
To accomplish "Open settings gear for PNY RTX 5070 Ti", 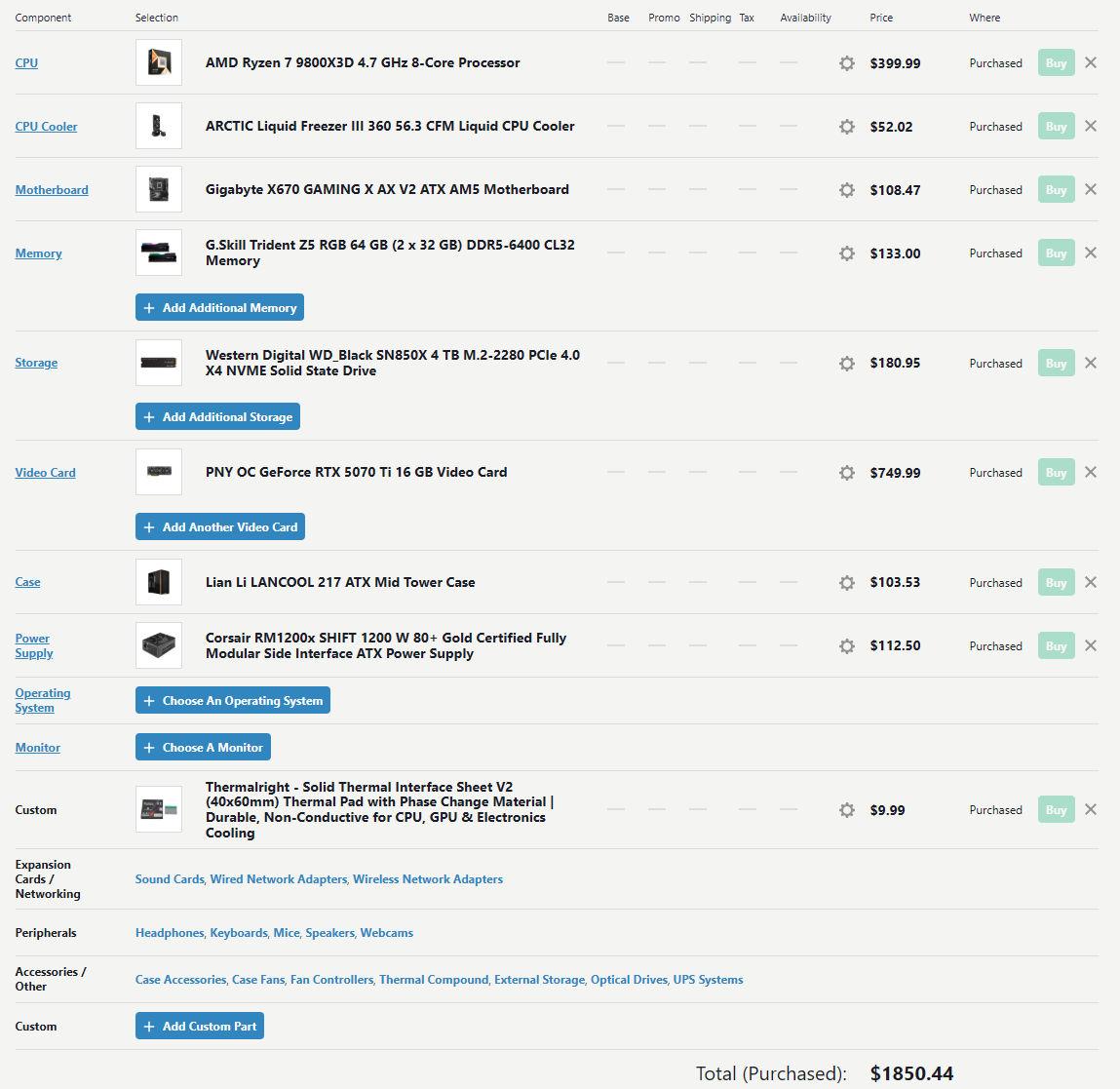I will click(x=846, y=472).
